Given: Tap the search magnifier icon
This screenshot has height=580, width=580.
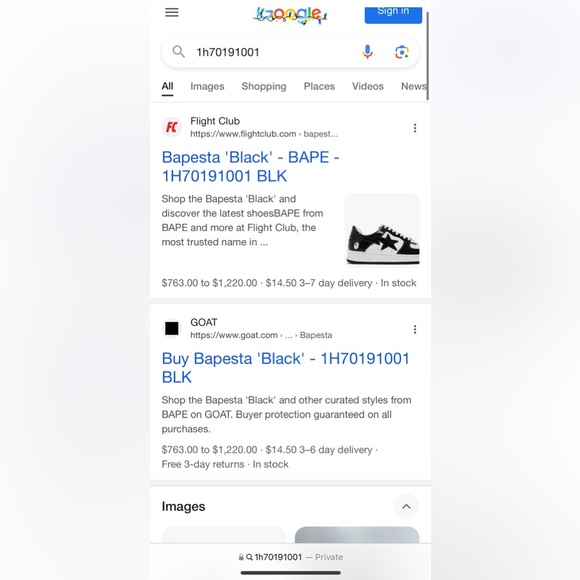Looking at the screenshot, I should (179, 52).
